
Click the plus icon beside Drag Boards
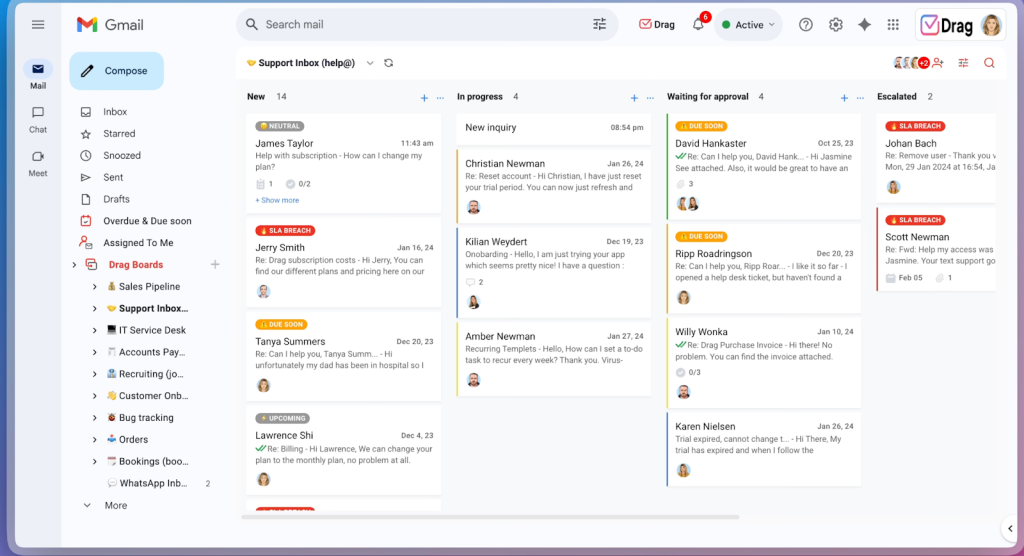click(x=215, y=265)
